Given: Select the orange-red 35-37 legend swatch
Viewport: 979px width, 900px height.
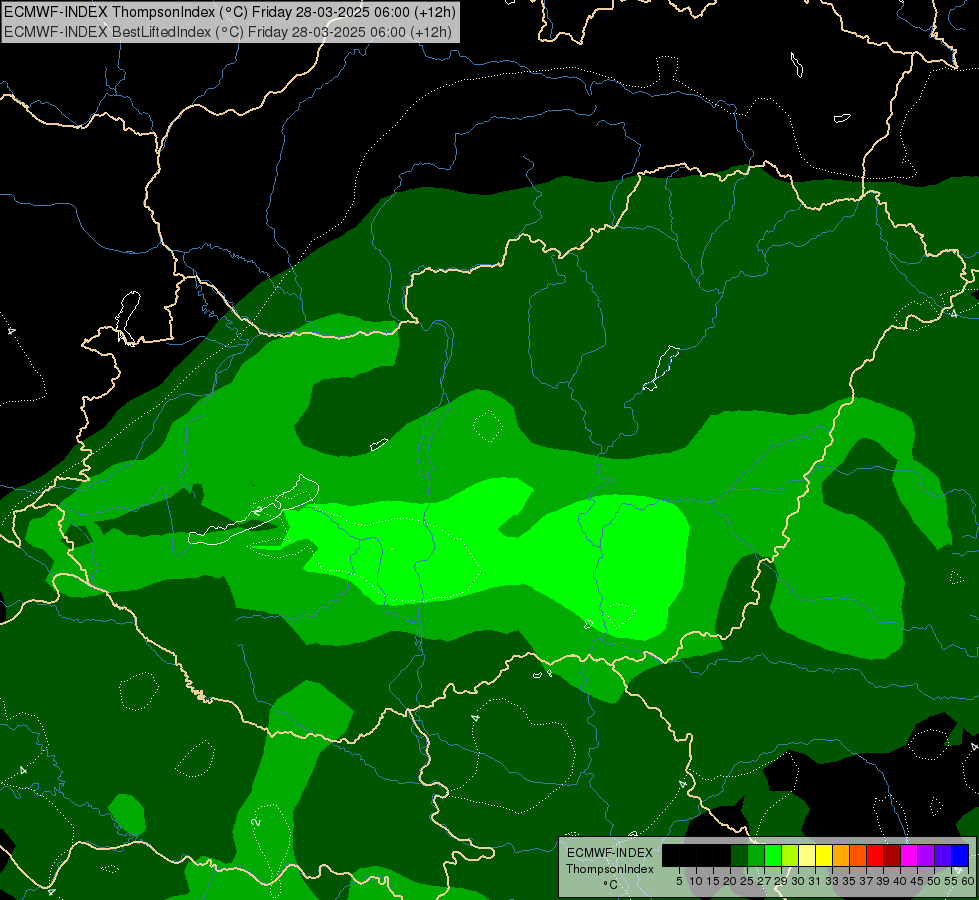Looking at the screenshot, I should pos(858,855).
